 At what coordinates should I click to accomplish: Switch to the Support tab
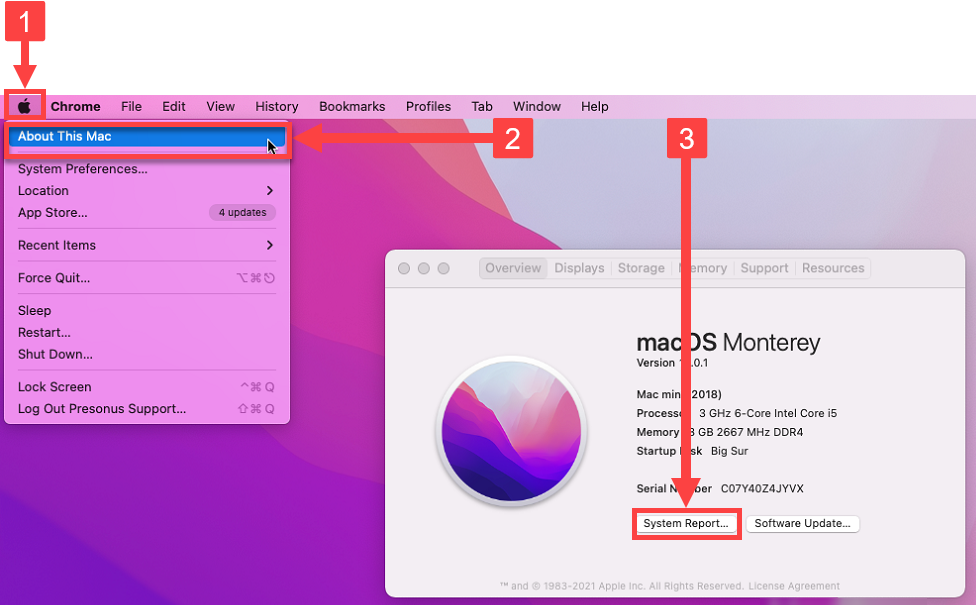point(764,268)
